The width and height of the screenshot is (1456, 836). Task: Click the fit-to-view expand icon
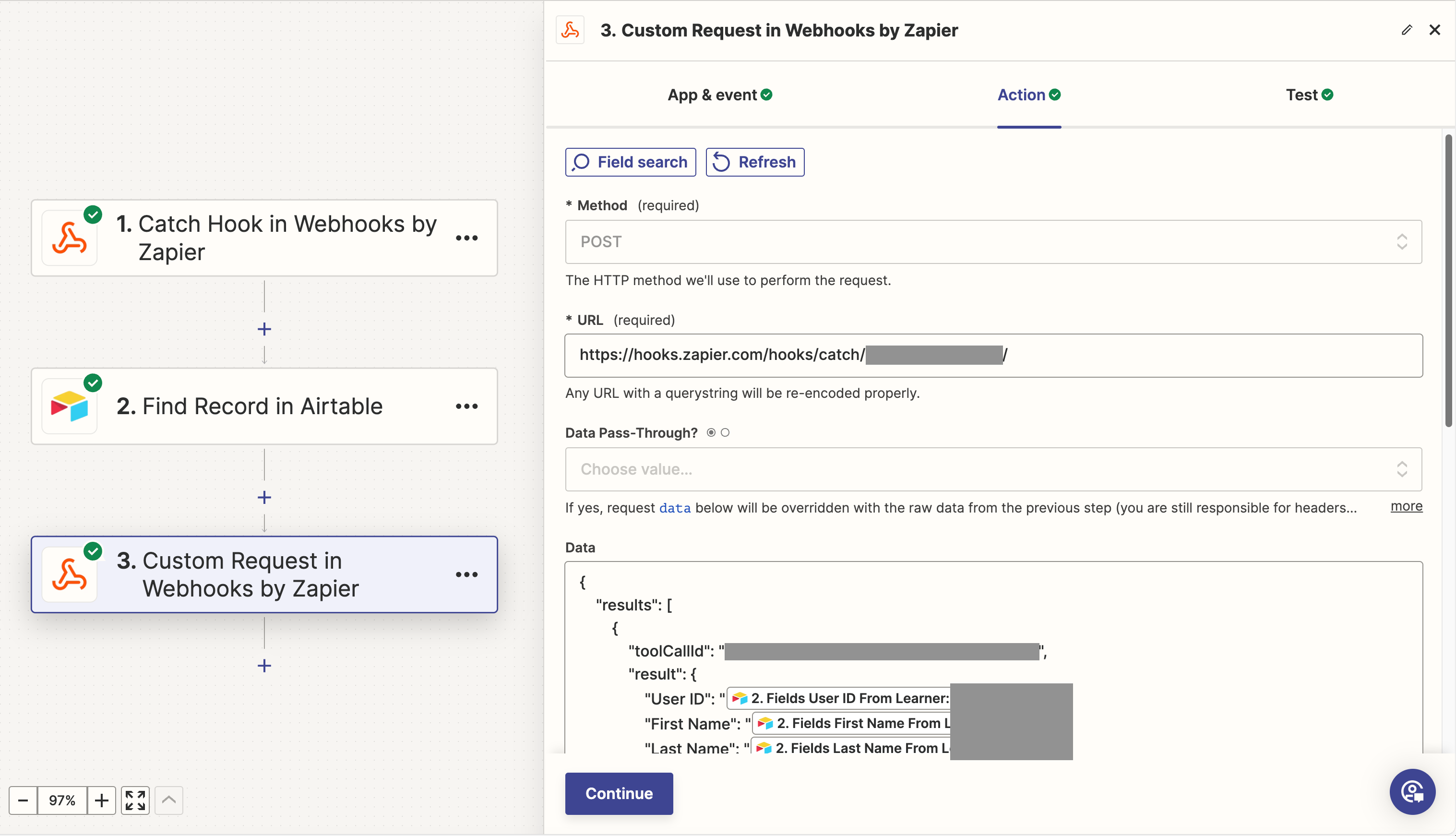[135, 800]
